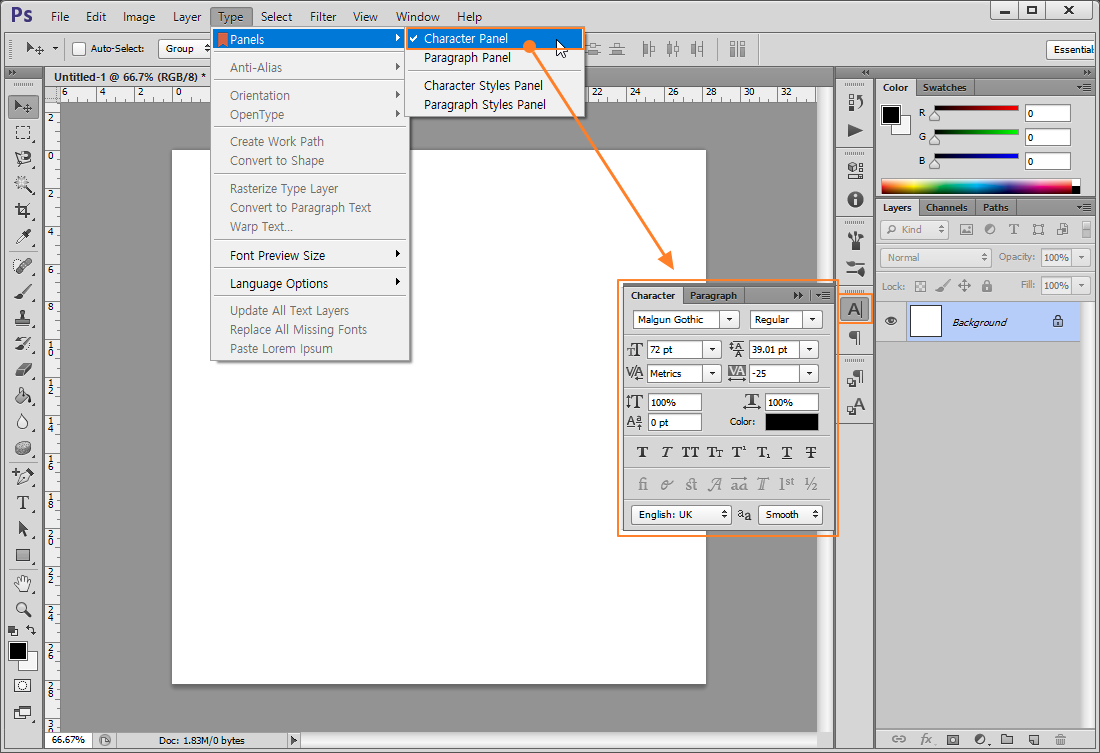Select the Pen tool
The image size is (1100, 753).
(23, 477)
